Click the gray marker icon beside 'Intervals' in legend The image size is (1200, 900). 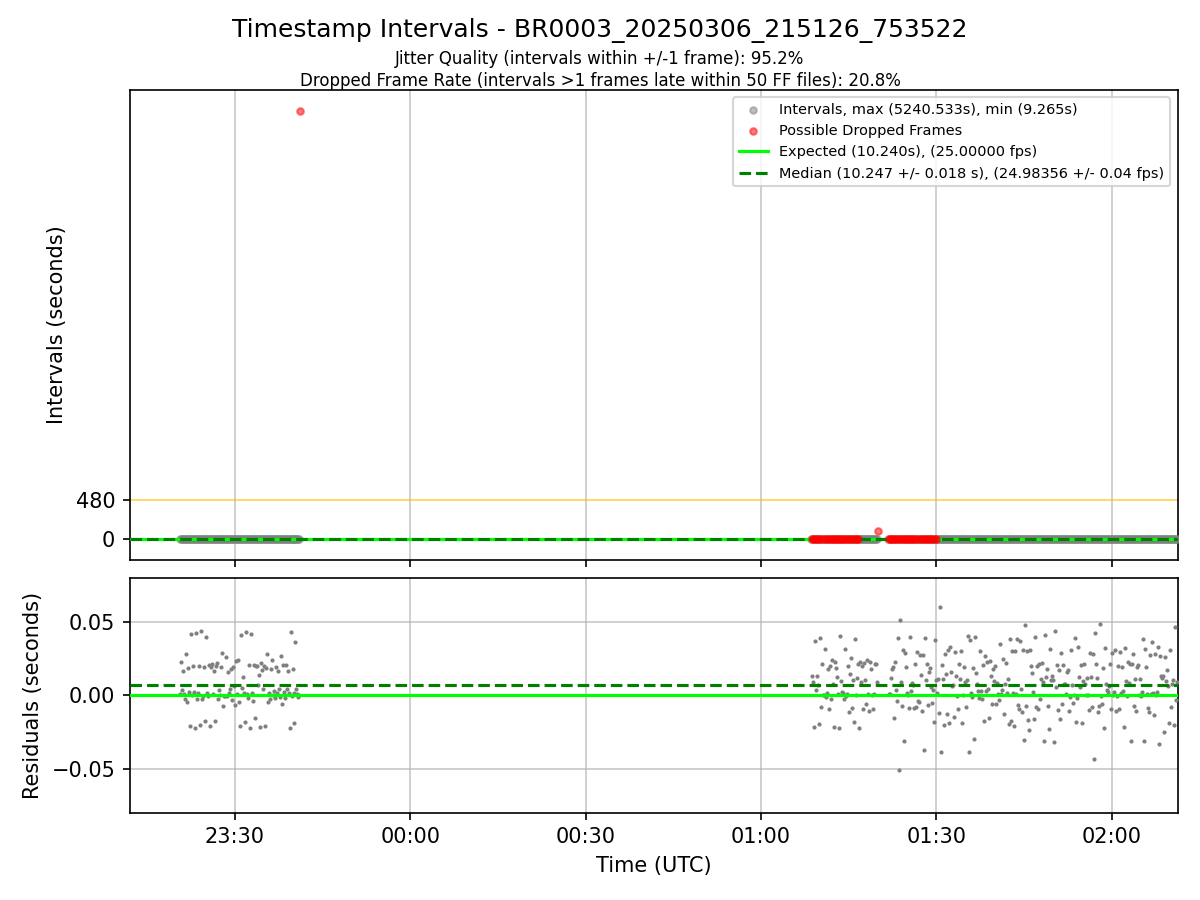[x=754, y=109]
